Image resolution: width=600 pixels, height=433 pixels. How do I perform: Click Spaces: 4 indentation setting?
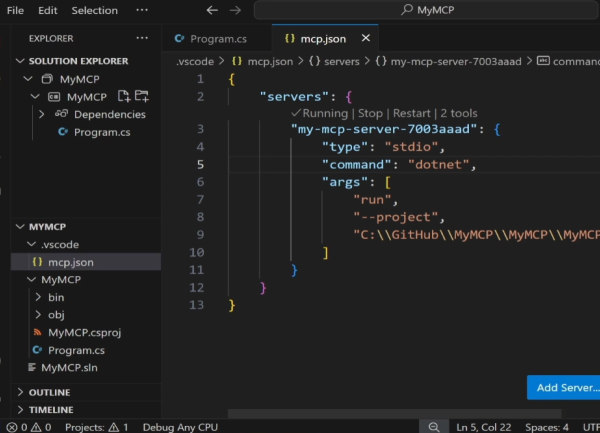547,427
